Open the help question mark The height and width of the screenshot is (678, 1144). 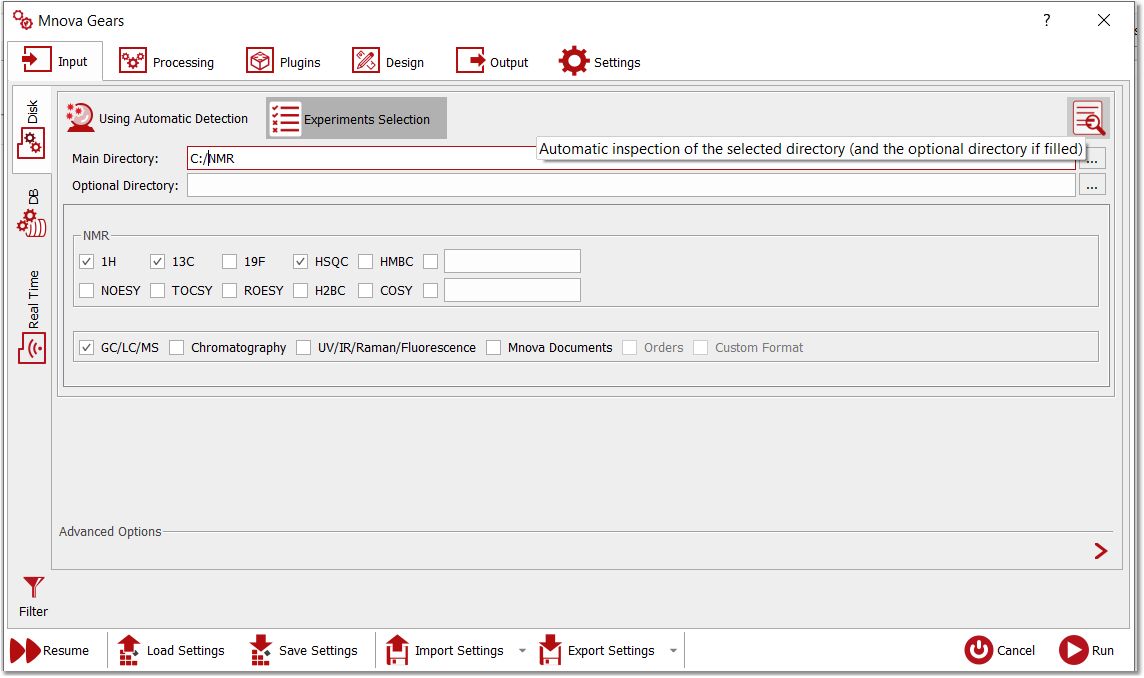(1047, 20)
